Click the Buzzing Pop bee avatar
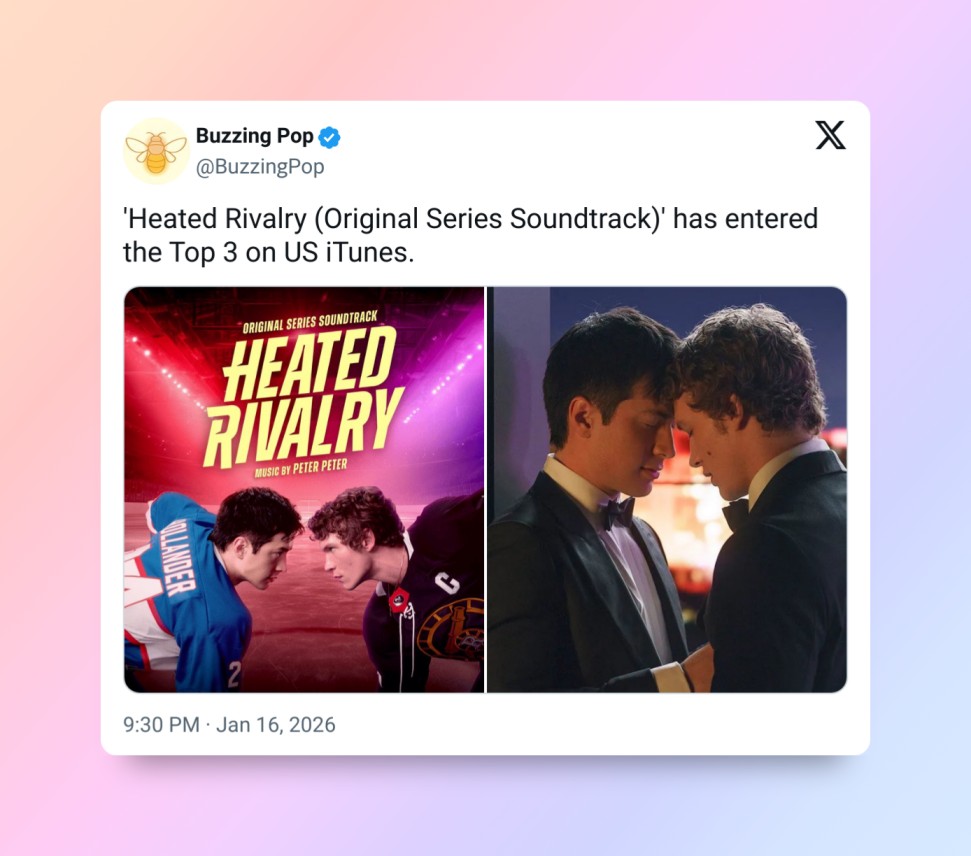 pyautogui.click(x=156, y=151)
